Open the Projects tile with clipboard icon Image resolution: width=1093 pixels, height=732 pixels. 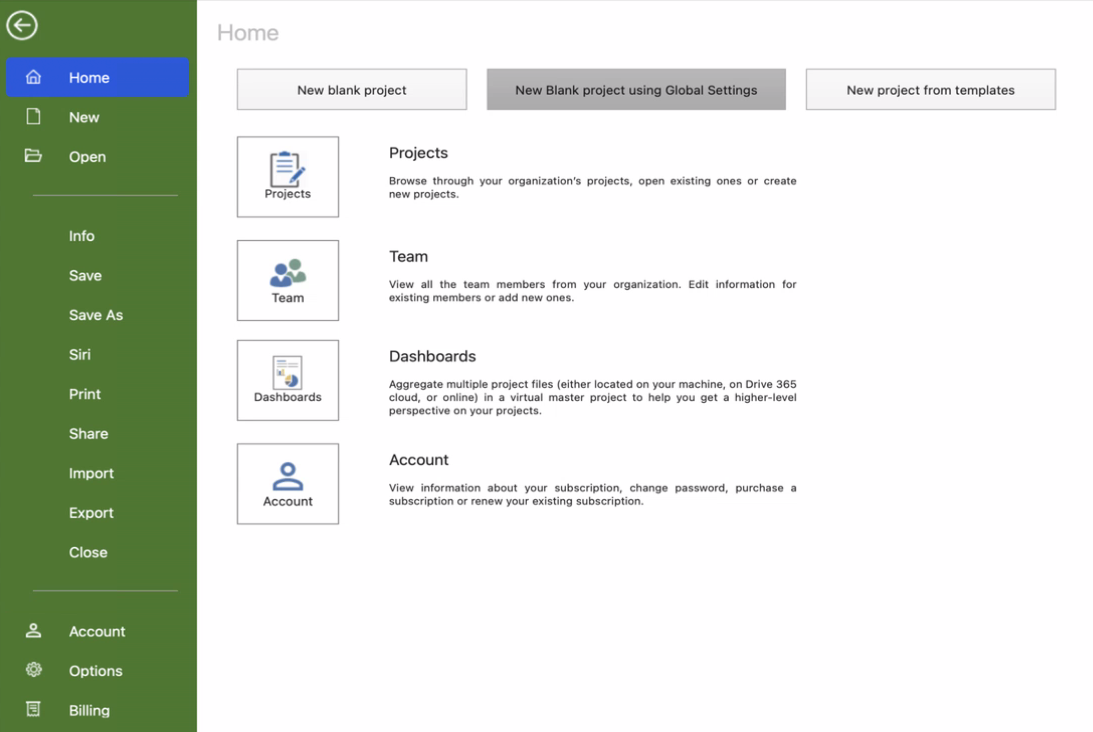pyautogui.click(x=288, y=176)
